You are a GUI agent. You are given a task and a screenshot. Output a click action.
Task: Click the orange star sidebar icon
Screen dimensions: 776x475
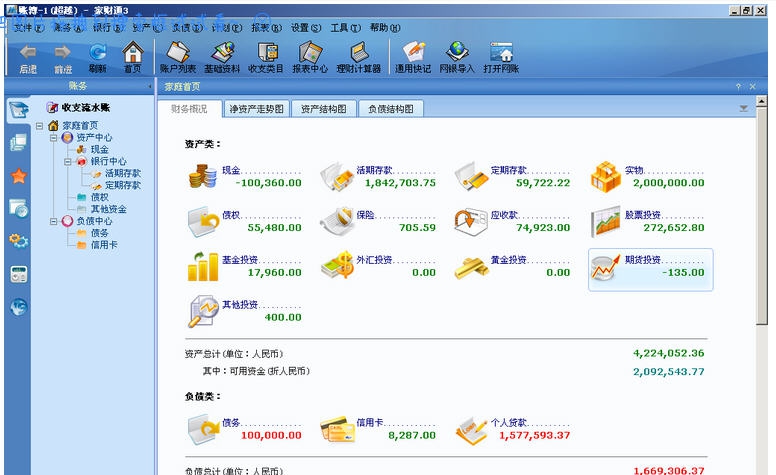(x=19, y=176)
